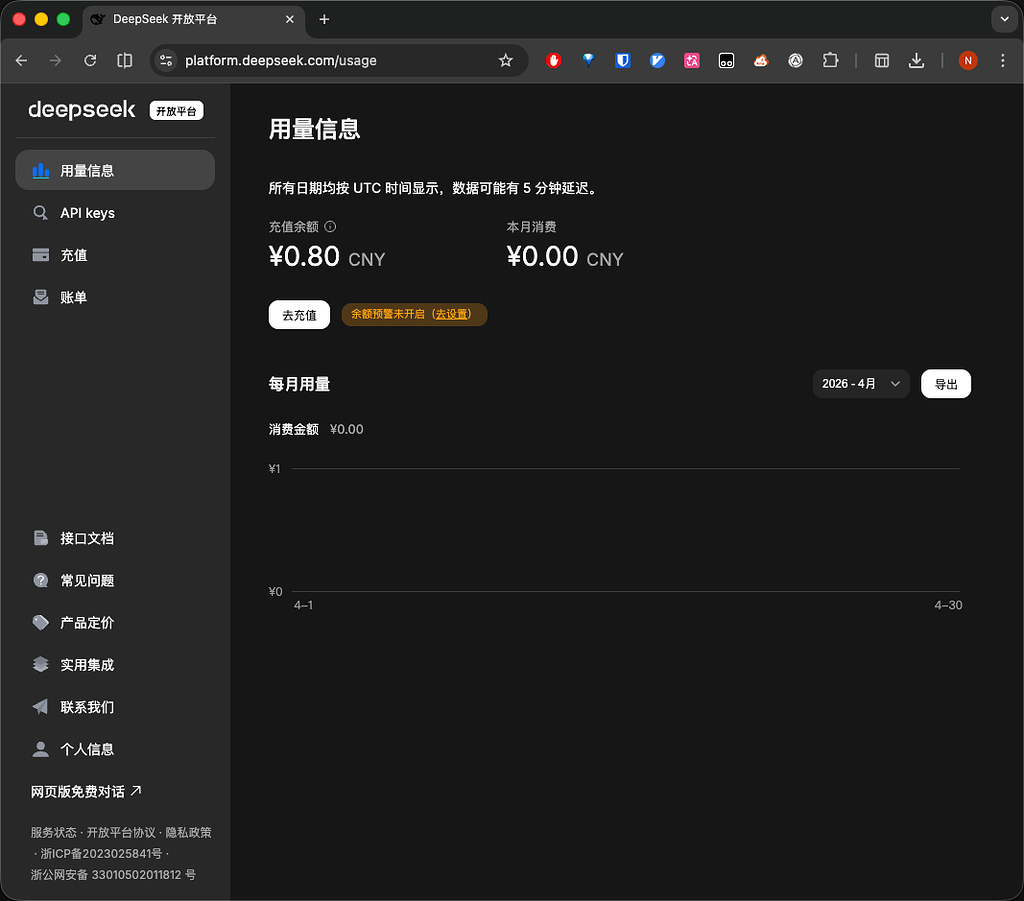Viewport: 1024px width, 901px height.
Task: Close the DeepSeek 开放平台 tab
Action: (290, 20)
